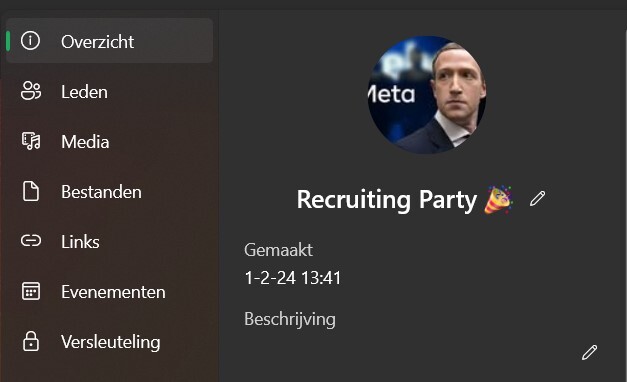View the Versleuteling tab

tap(110, 342)
